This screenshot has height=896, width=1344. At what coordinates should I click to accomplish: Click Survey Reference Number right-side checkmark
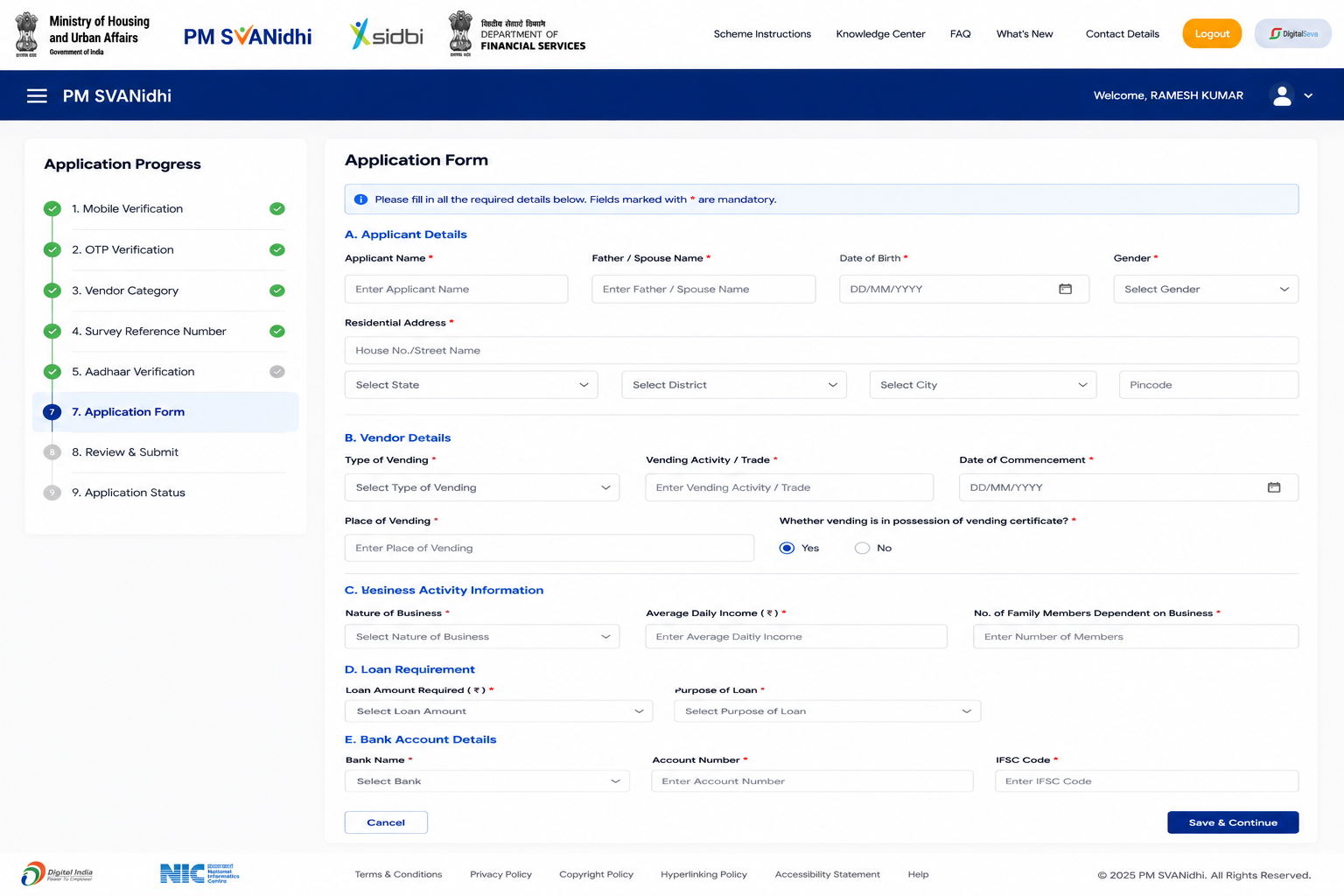tap(277, 332)
